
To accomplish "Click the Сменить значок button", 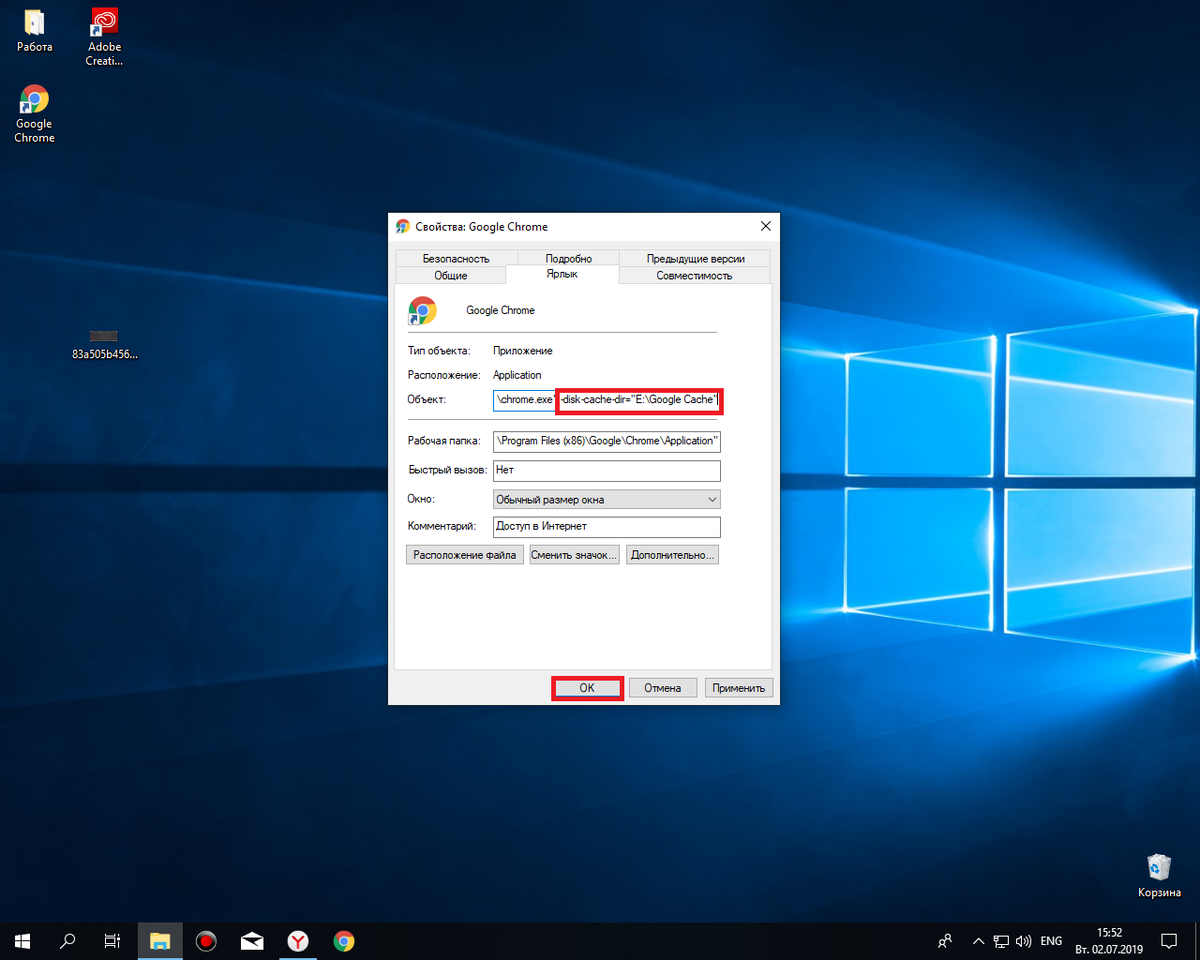I will click(574, 554).
